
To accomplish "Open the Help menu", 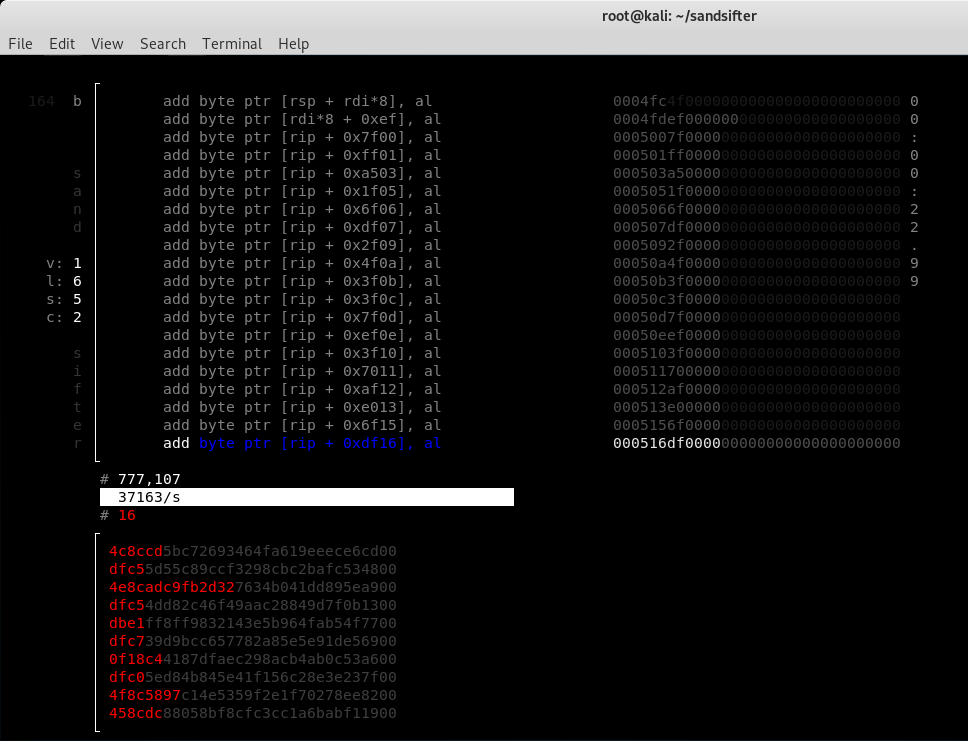I will tap(293, 44).
